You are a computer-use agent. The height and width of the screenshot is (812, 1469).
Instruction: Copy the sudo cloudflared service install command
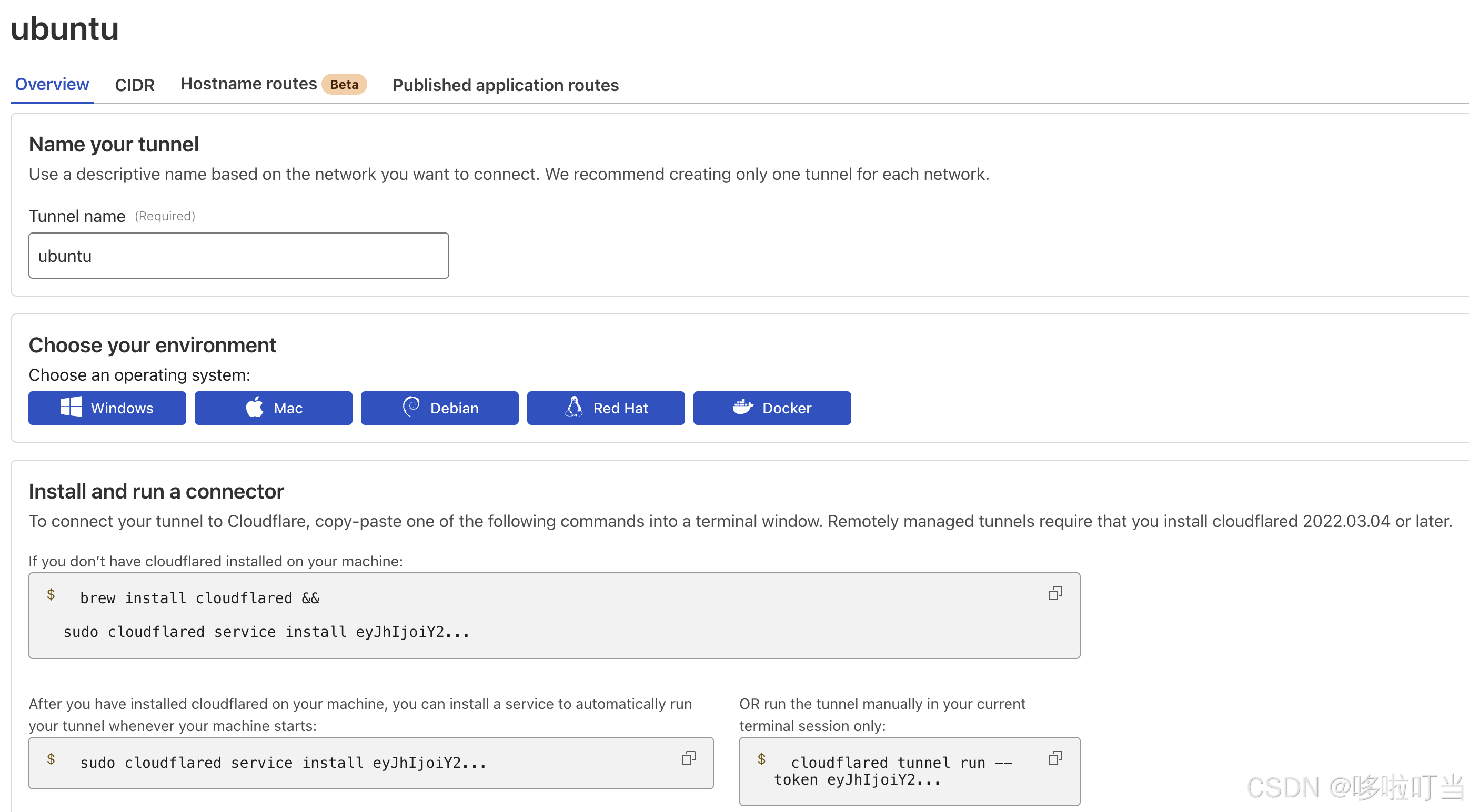point(689,758)
